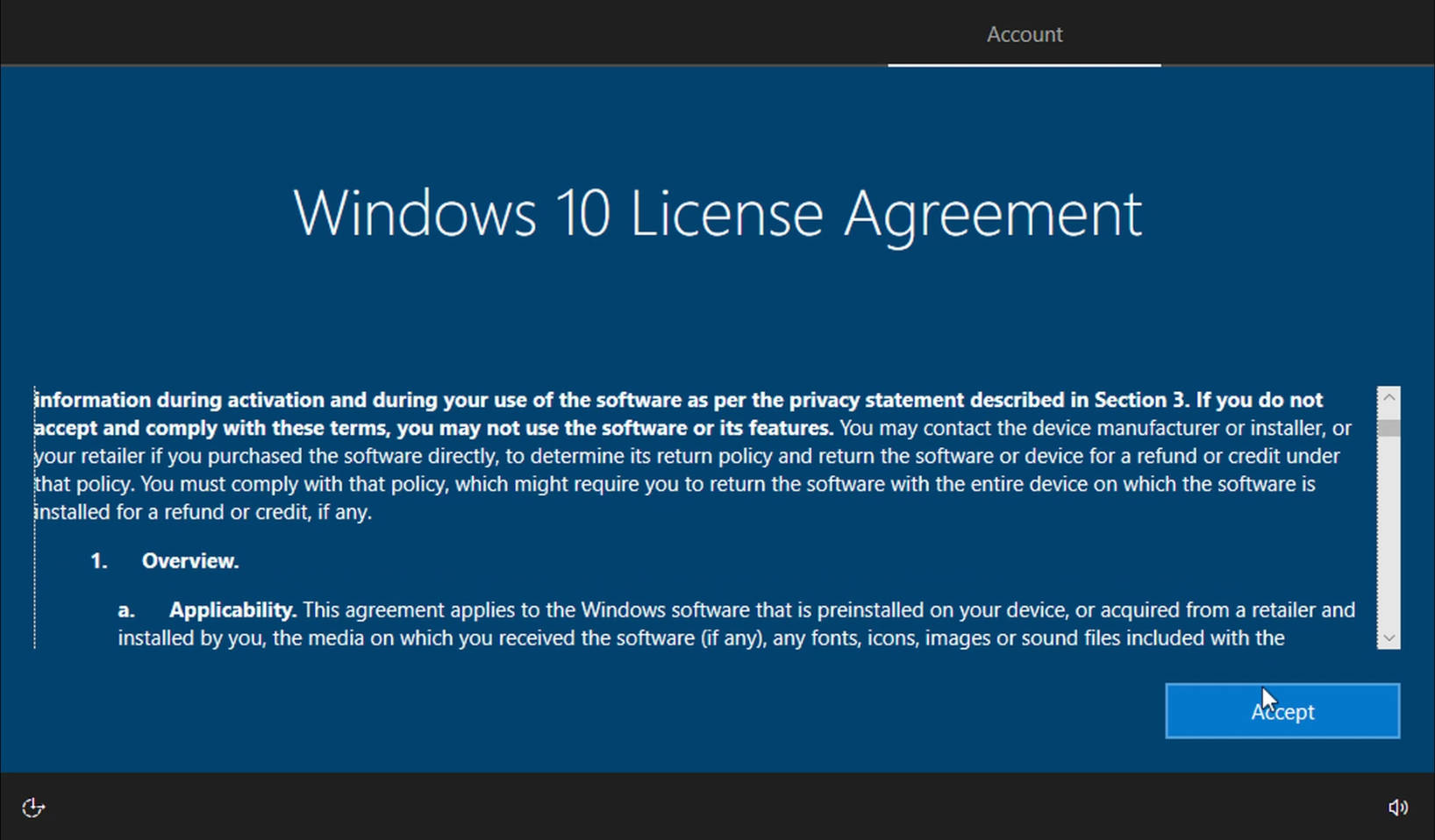Screen dimensions: 1435x840
Task: Click the Windows 10 License Agreement heading
Action: [717, 213]
